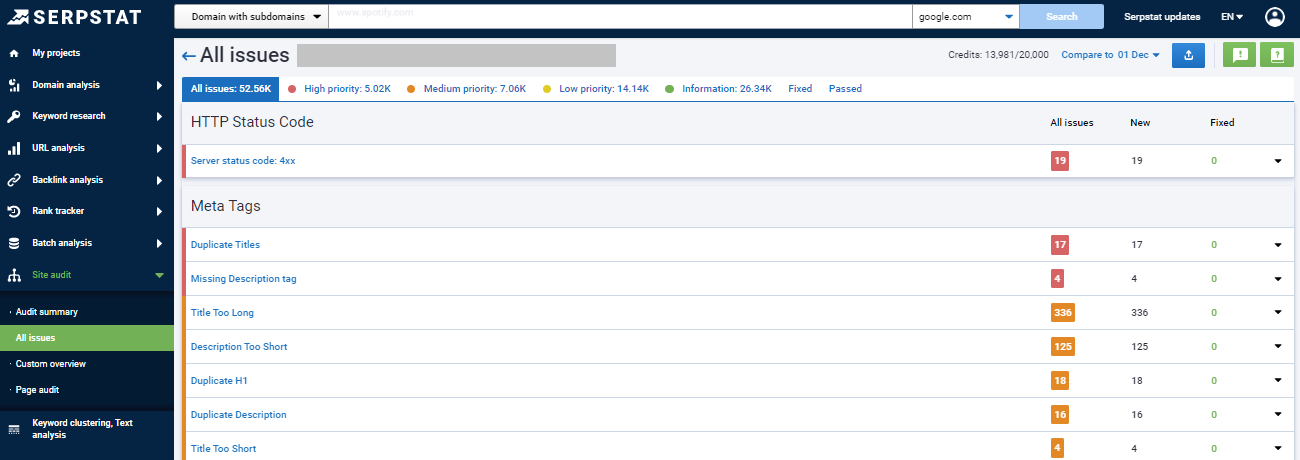Image resolution: width=1300 pixels, height=460 pixels.
Task: Click the Meta Tags section heading
Action: [226, 206]
